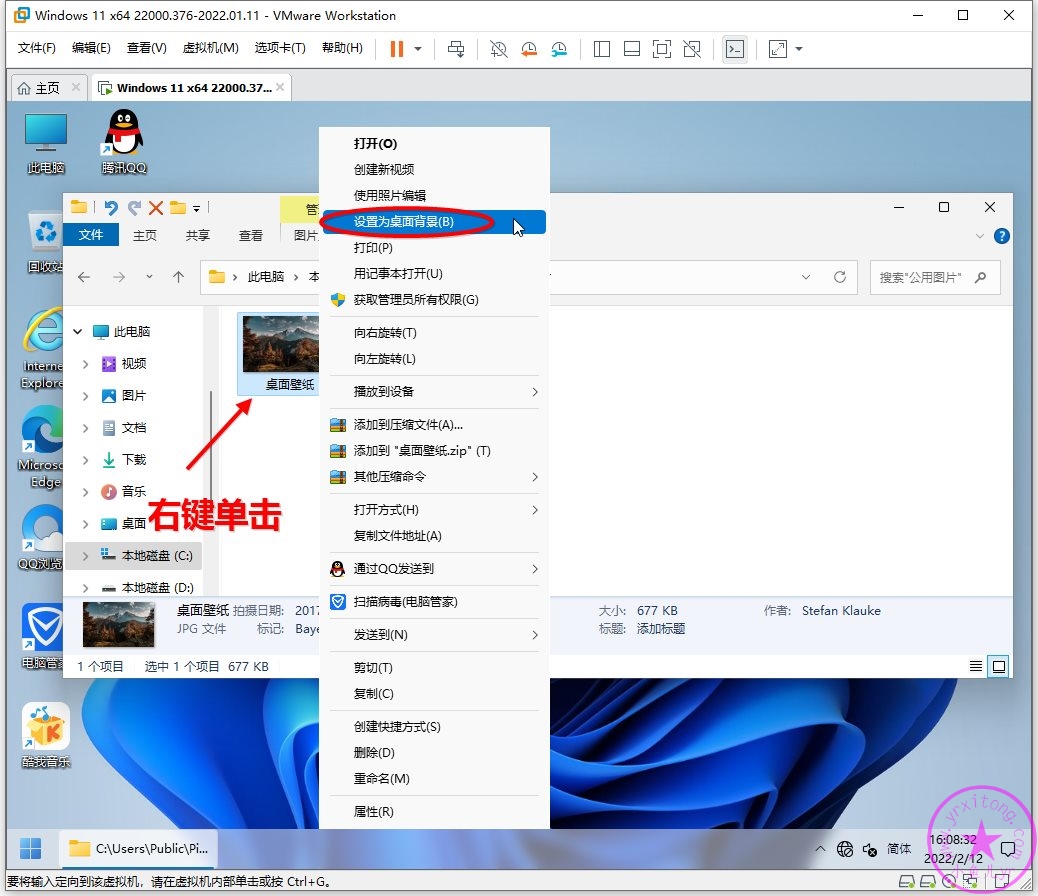Viewport: 1038px width, 896px height.
Task: Expand the 播放到设备 submenu
Action: [434, 392]
